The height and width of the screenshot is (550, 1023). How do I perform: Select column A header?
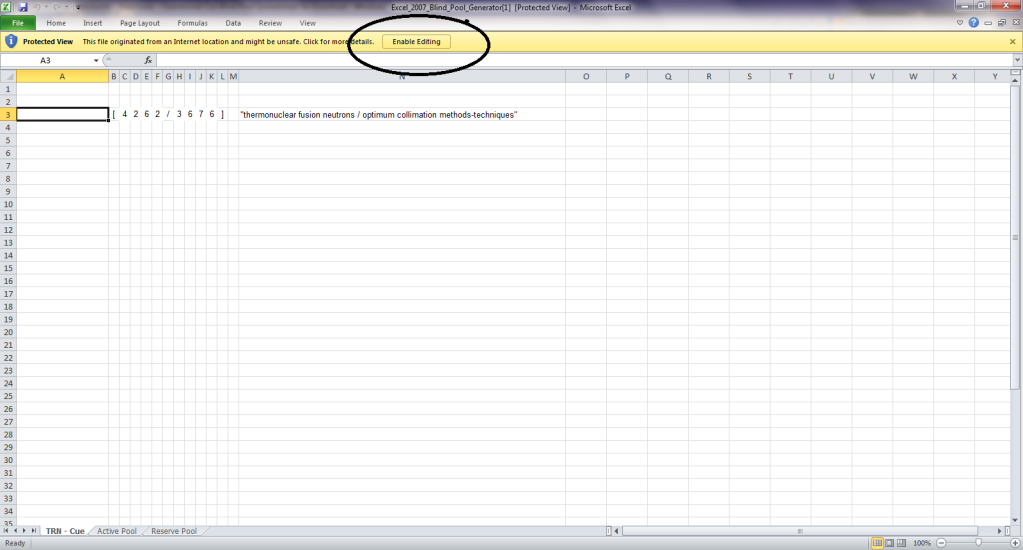[x=63, y=76]
